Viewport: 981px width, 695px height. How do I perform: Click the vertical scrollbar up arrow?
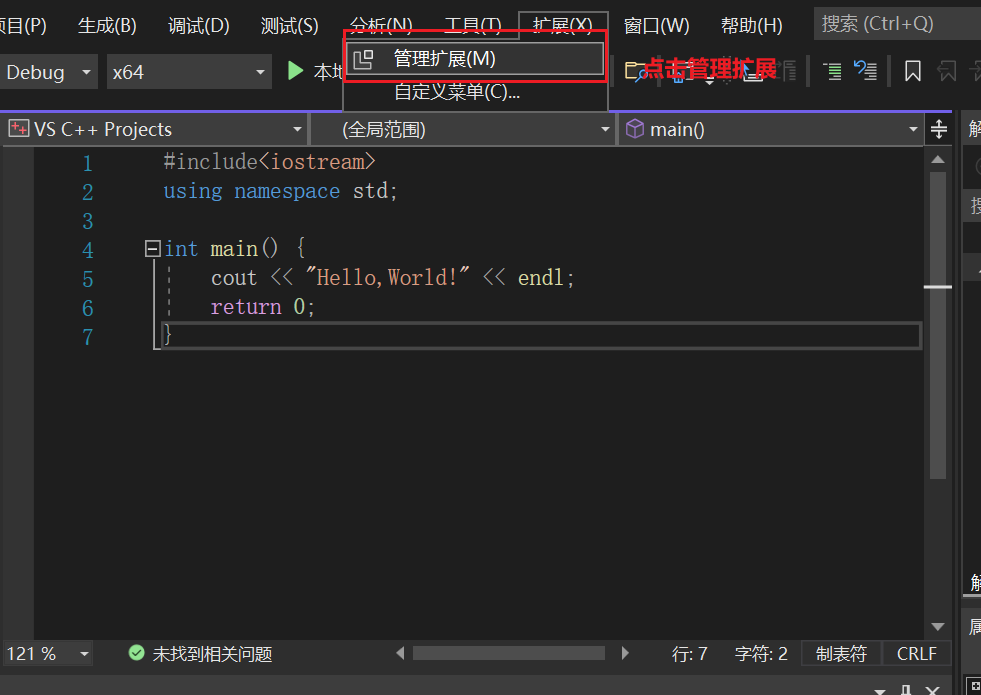click(938, 160)
